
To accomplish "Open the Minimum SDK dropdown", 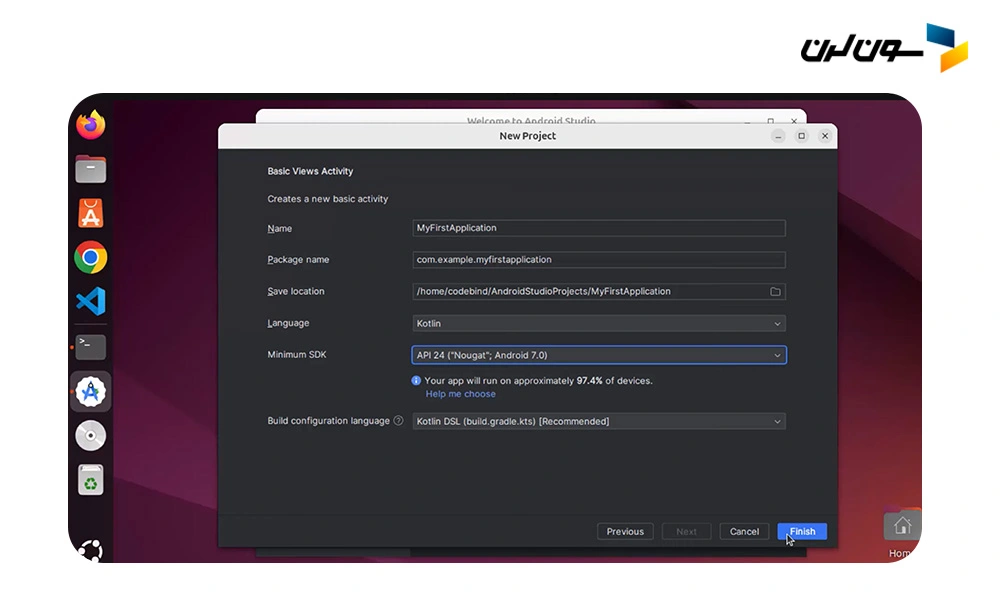I will [x=599, y=355].
